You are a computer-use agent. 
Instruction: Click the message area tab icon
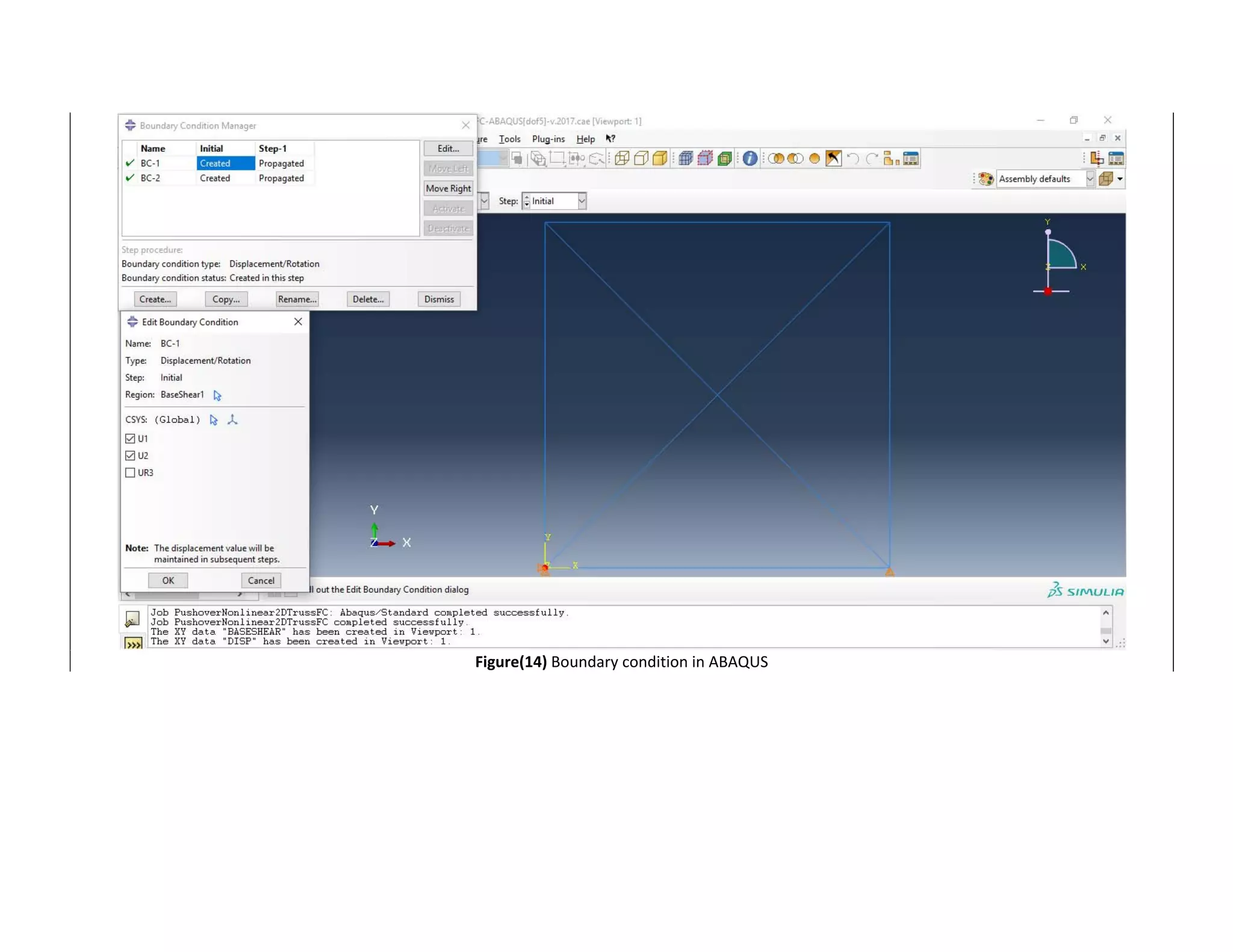(132, 619)
